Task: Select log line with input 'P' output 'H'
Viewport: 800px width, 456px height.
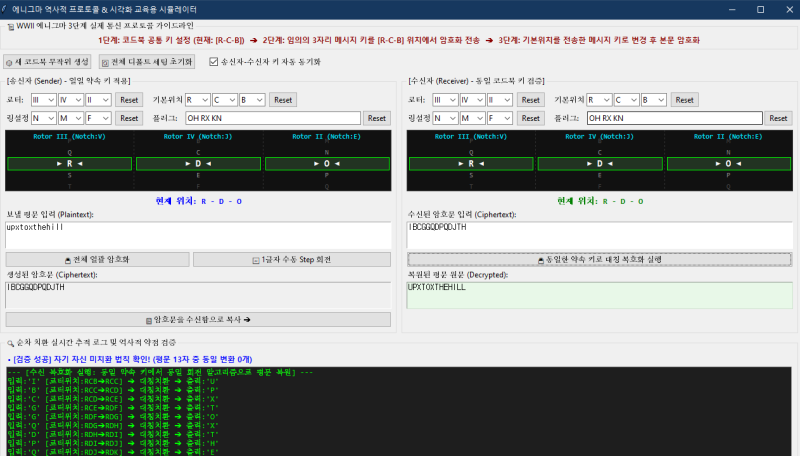Action: [x=113, y=443]
